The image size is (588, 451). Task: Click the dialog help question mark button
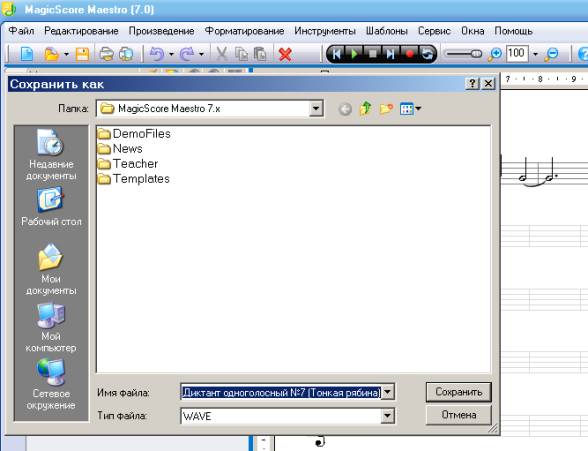(472, 83)
